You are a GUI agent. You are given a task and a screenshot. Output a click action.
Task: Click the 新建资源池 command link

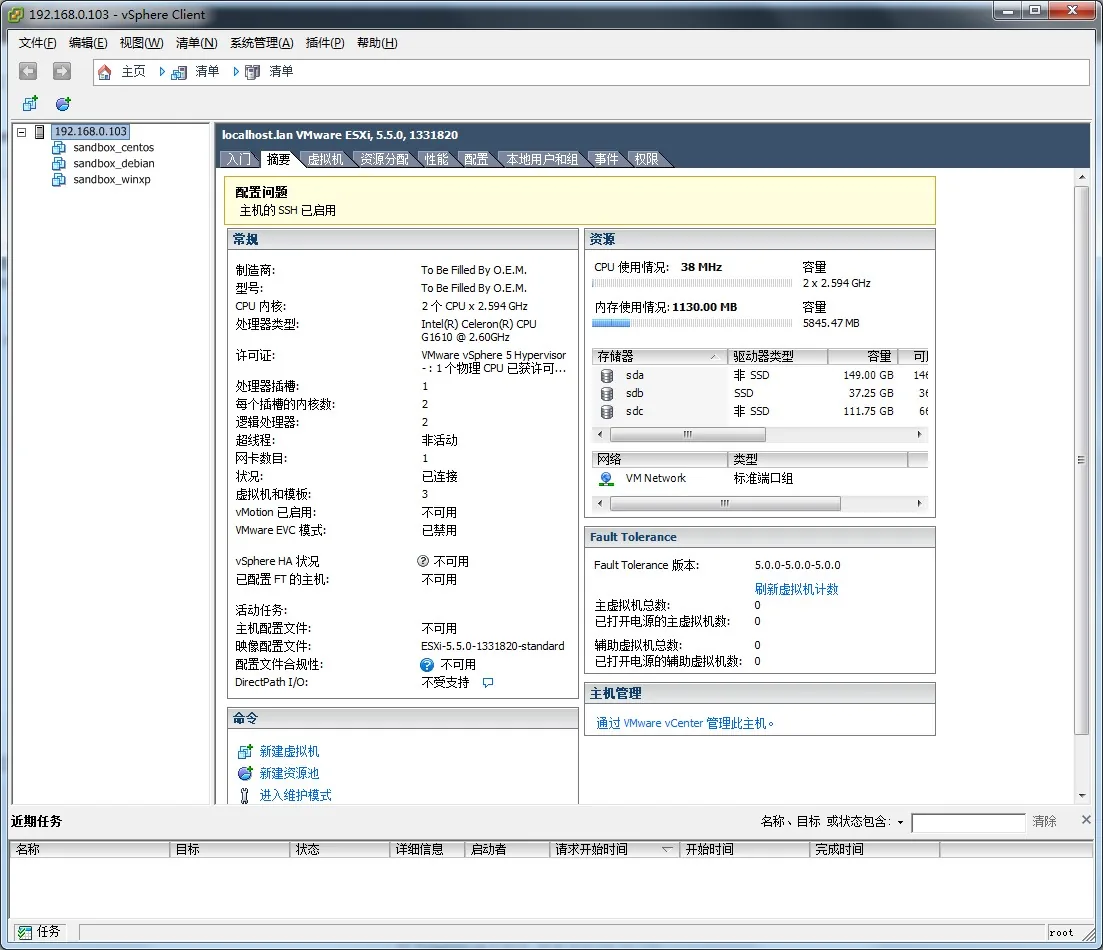click(x=289, y=773)
